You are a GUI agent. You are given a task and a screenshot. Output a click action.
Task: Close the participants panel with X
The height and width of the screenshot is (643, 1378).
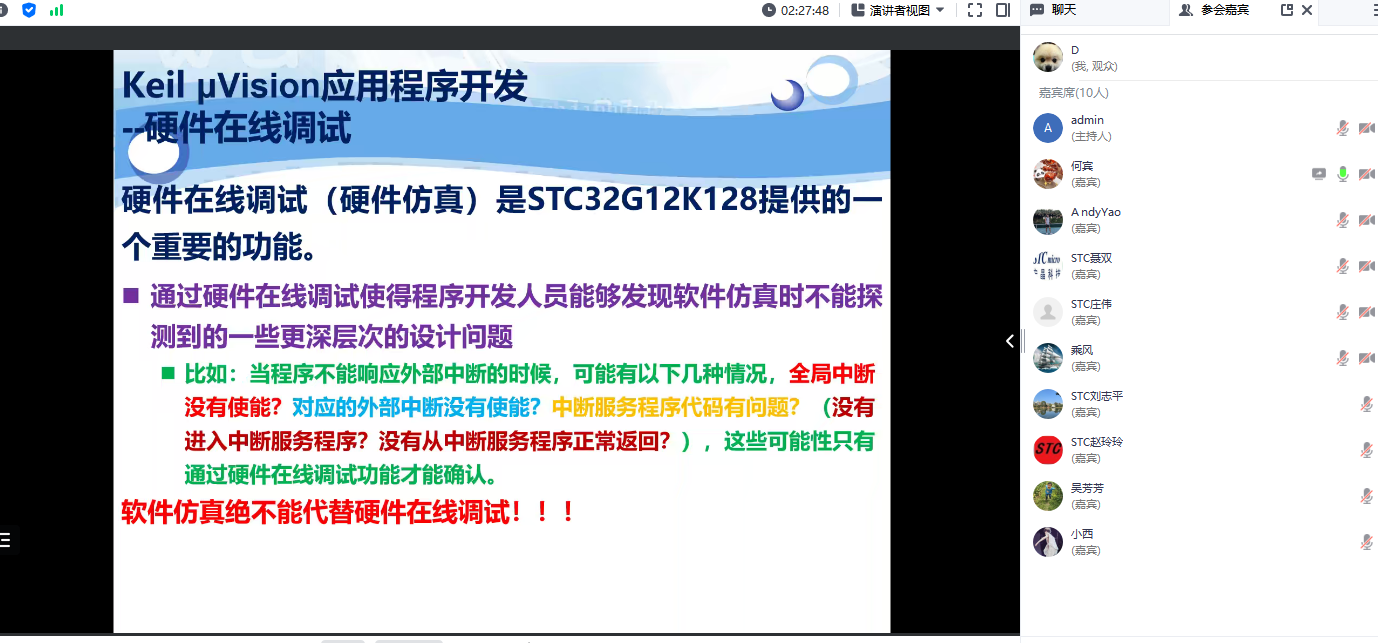point(1307,10)
